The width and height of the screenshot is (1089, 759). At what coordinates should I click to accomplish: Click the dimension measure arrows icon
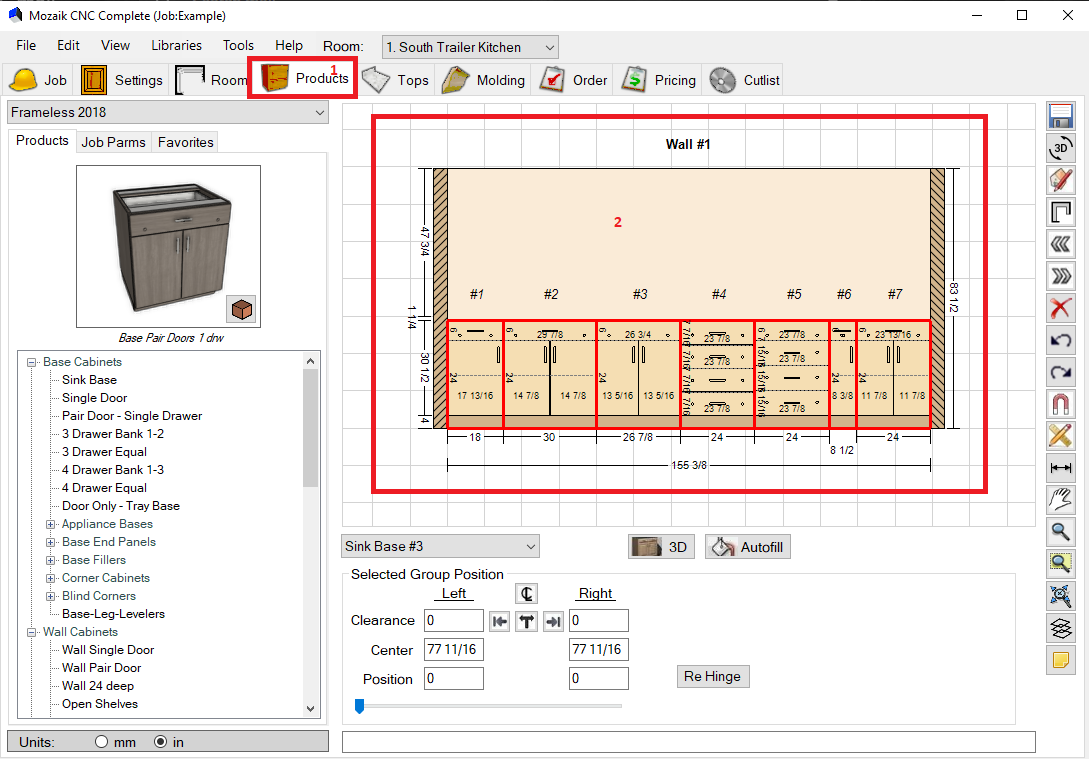pyautogui.click(x=1061, y=467)
